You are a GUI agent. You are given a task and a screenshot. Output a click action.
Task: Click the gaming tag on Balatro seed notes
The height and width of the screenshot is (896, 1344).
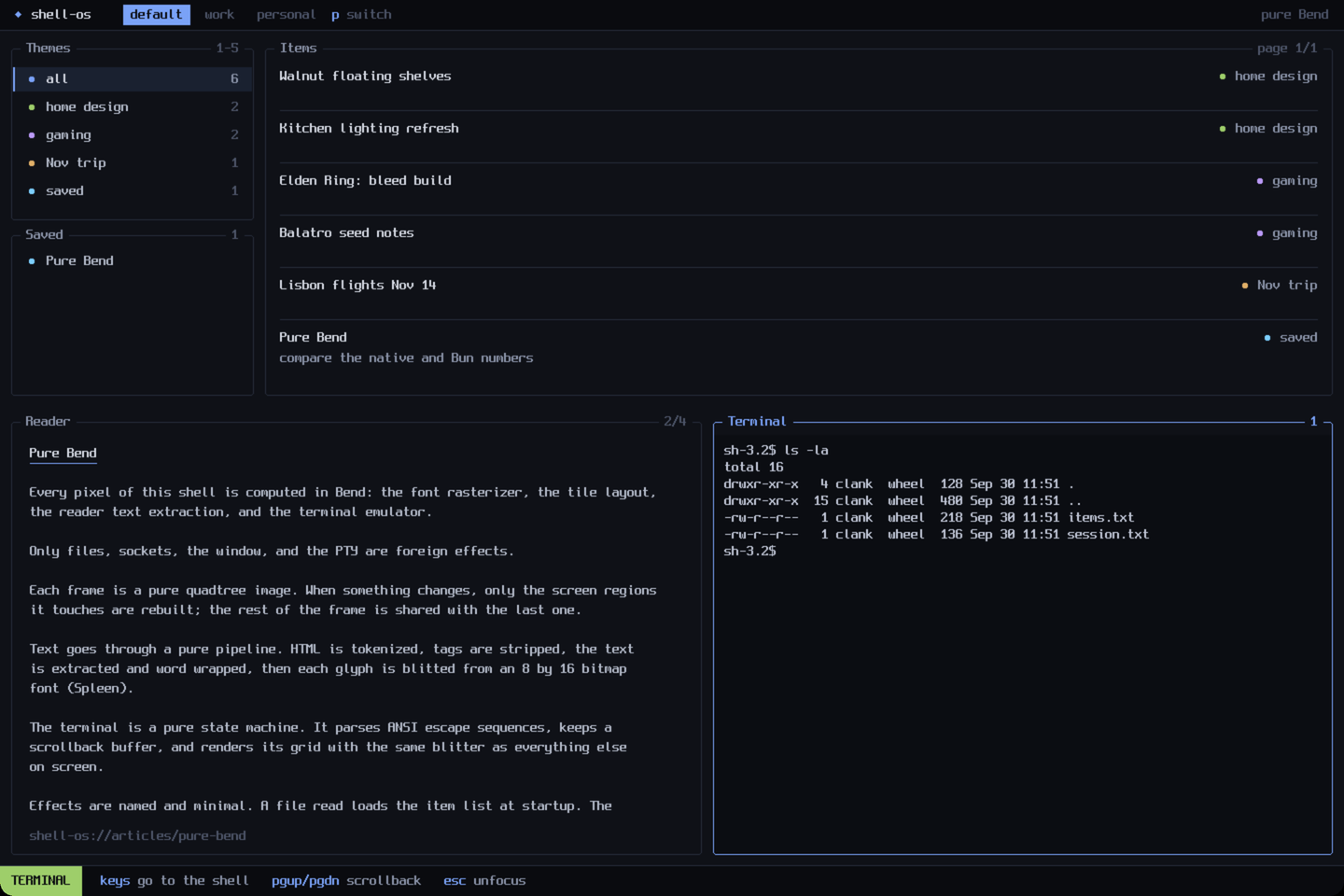click(x=1287, y=233)
